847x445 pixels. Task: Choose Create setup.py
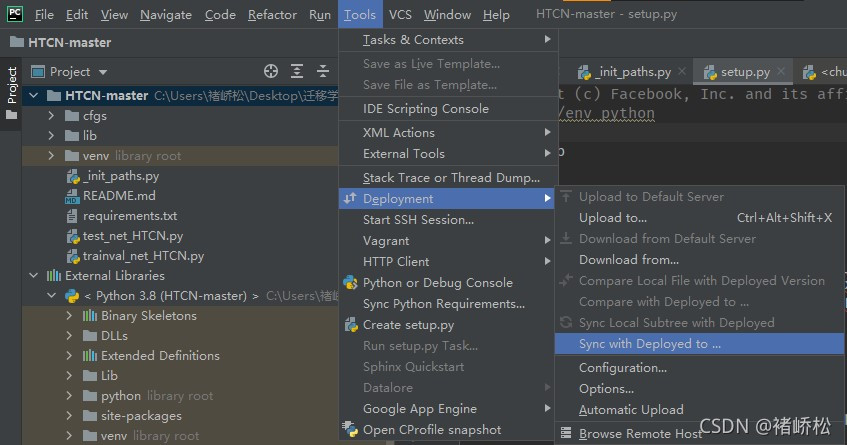(x=448, y=325)
